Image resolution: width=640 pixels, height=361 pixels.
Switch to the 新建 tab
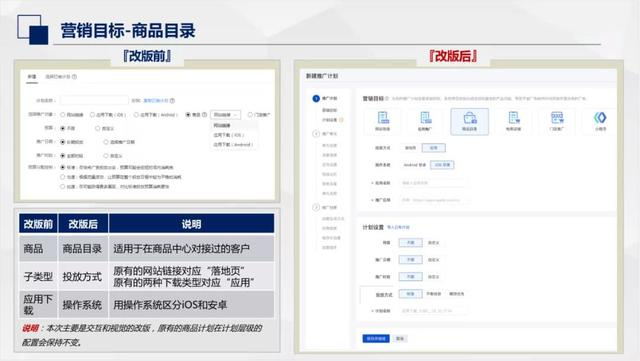click(32, 77)
